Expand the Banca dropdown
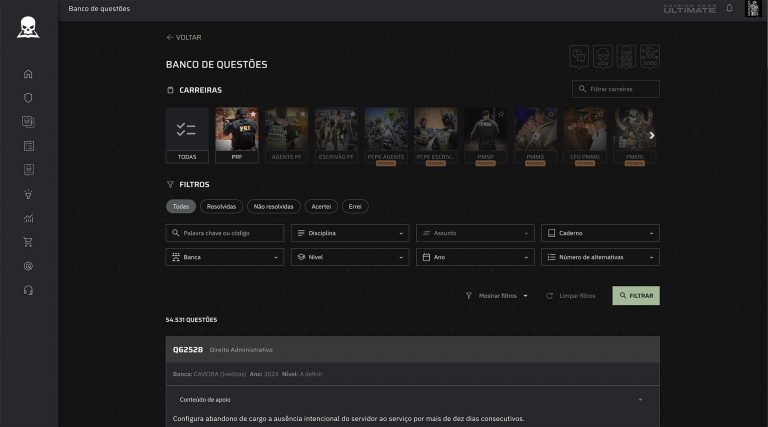 point(225,257)
